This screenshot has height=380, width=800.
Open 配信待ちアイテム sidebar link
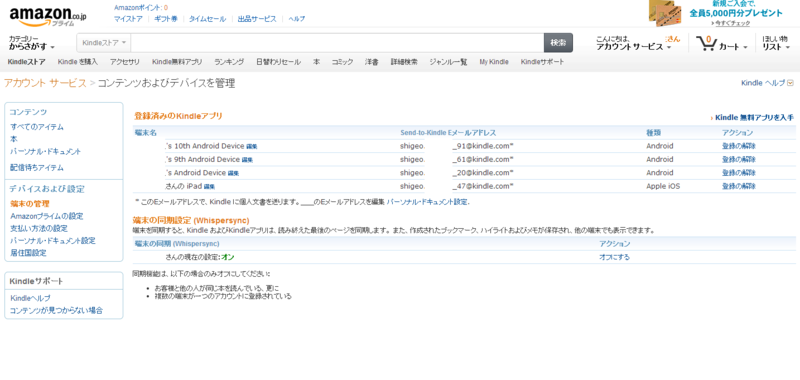(37, 167)
